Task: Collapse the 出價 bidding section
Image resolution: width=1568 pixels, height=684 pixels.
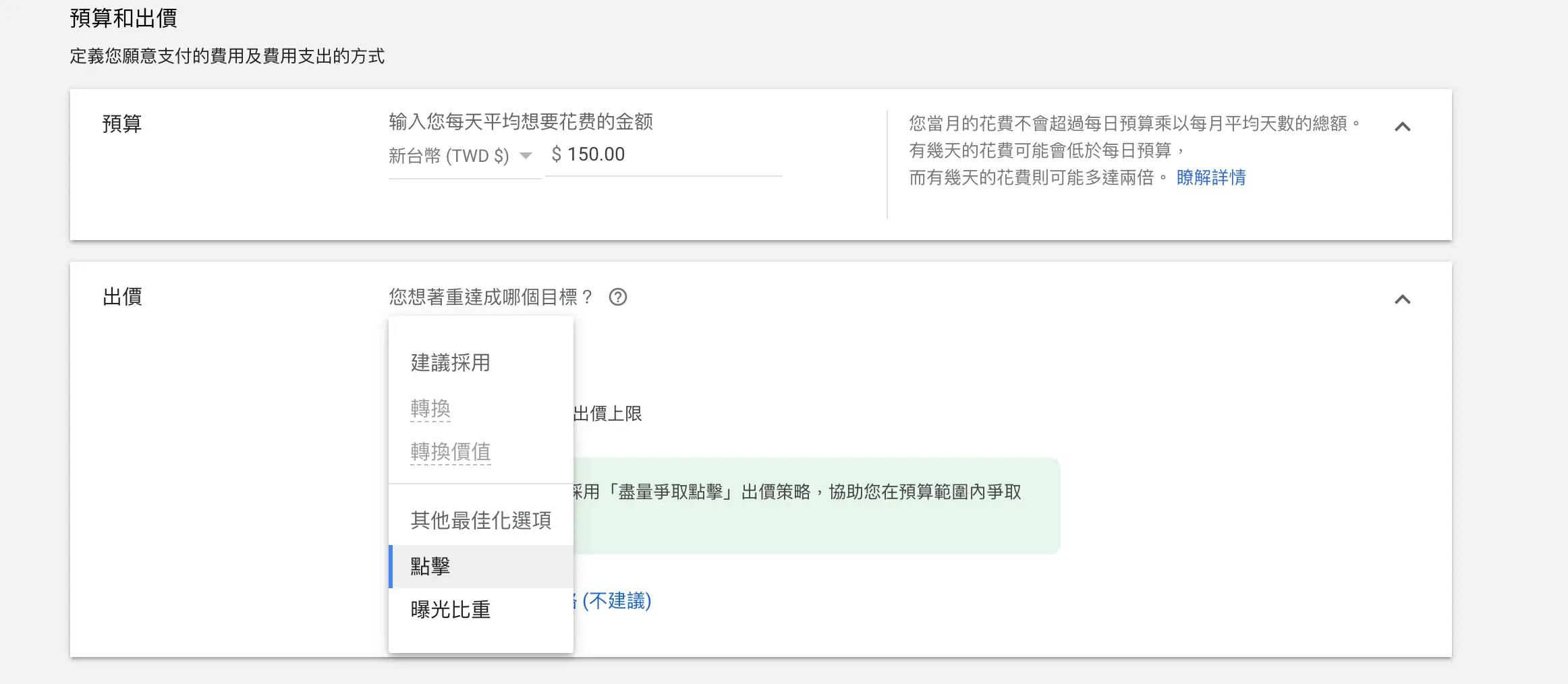Action: click(1402, 300)
